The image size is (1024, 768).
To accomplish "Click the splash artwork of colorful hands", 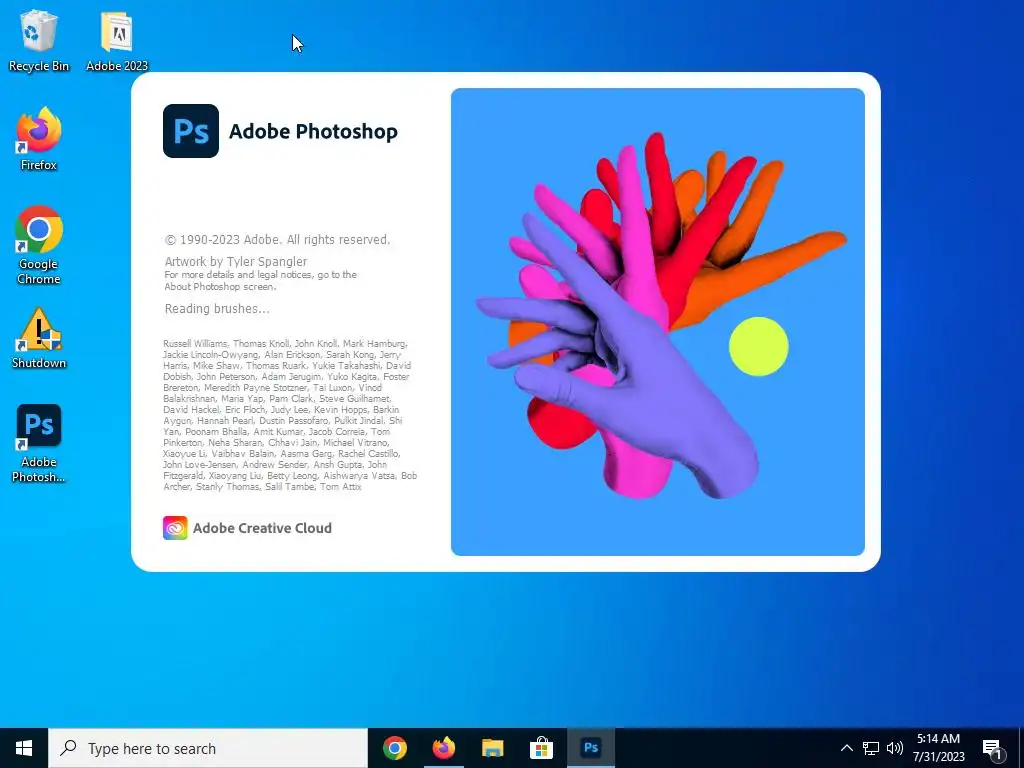I will [658, 321].
